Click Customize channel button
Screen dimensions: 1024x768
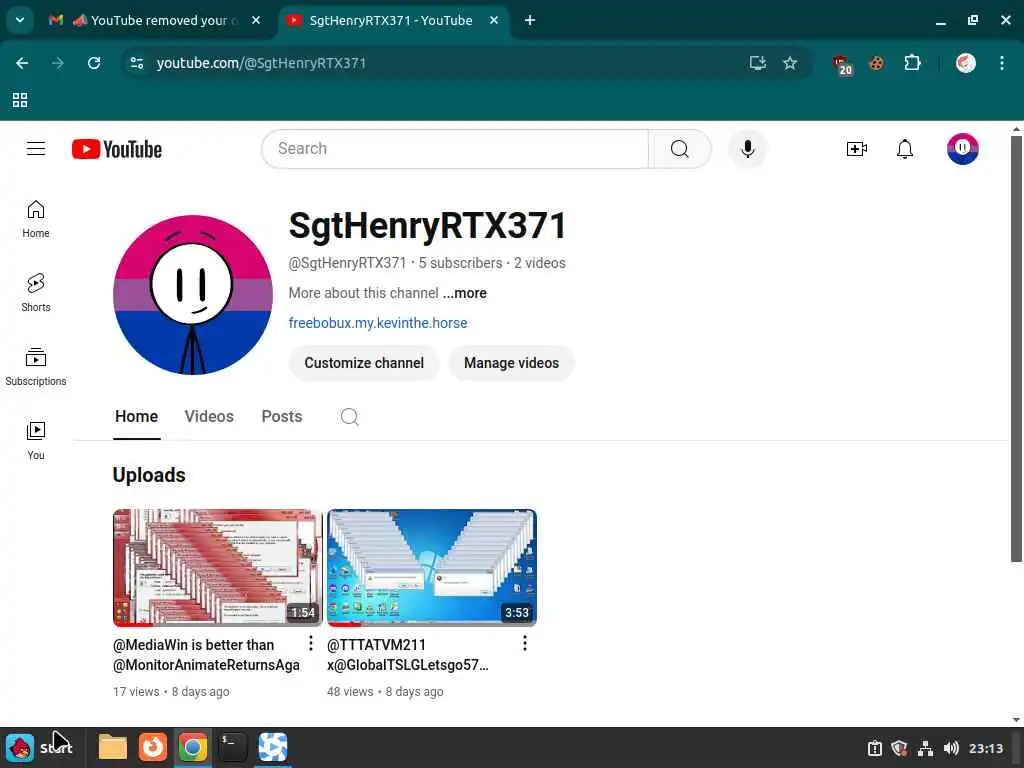pos(364,363)
